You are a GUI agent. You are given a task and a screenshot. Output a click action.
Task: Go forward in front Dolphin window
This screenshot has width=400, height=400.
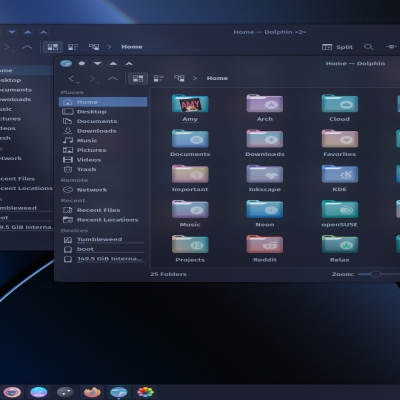[94, 79]
